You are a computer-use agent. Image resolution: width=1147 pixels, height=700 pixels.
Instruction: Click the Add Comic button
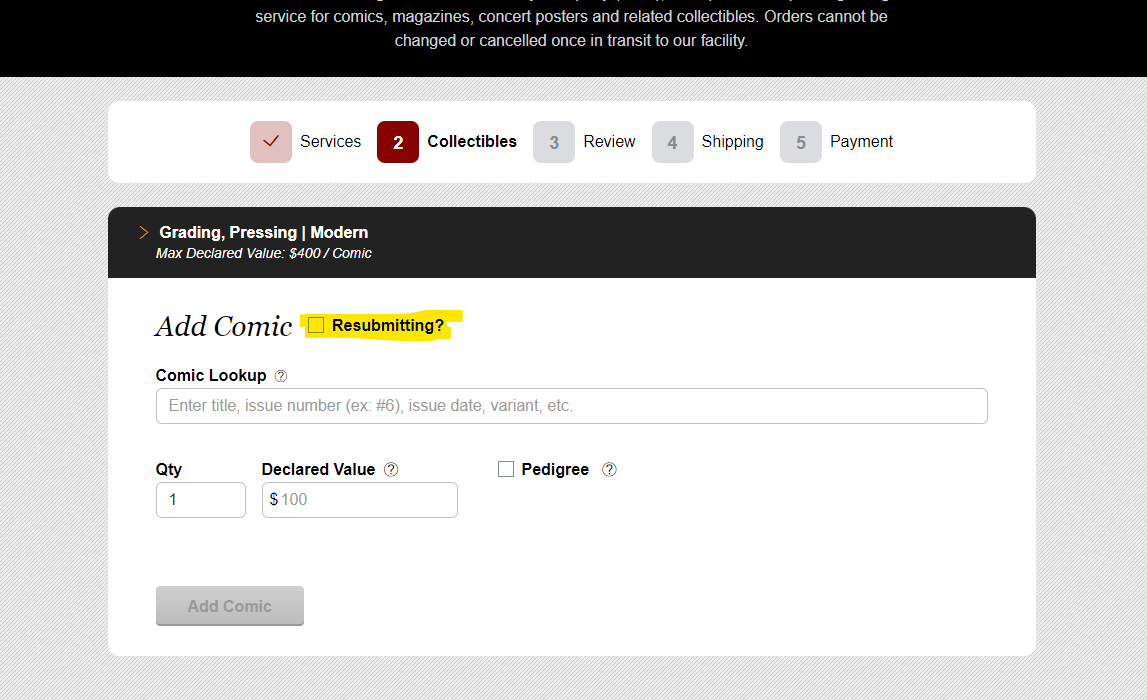tap(229, 605)
